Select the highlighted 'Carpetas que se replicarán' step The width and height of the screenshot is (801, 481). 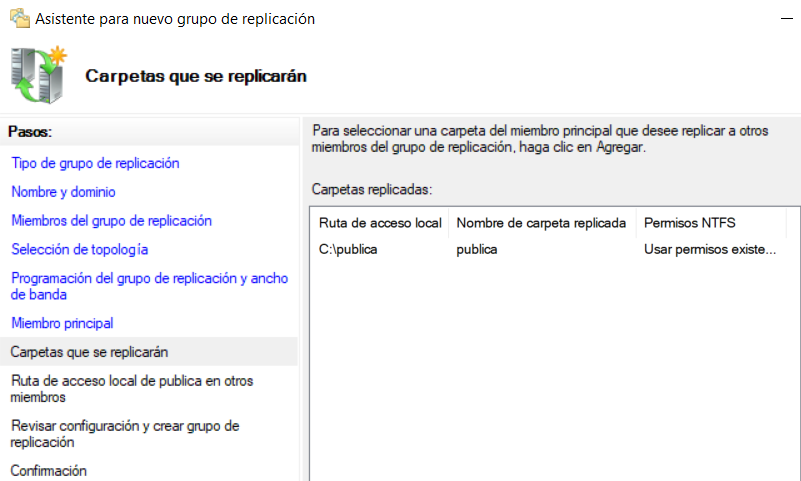[89, 352]
